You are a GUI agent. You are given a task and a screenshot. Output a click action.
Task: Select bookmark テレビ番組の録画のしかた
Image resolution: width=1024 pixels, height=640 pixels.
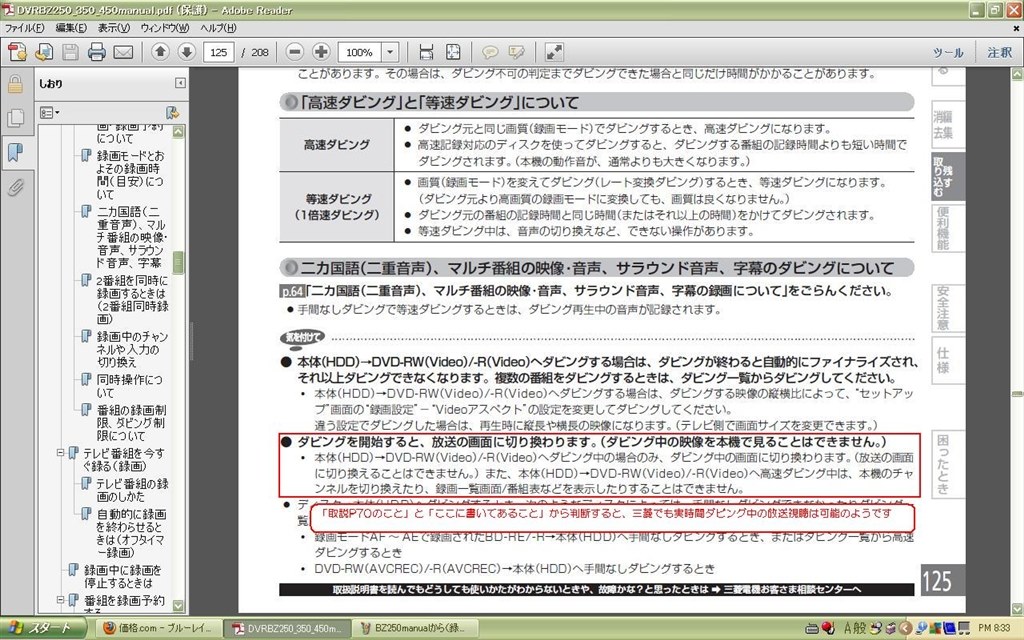[x=133, y=490]
